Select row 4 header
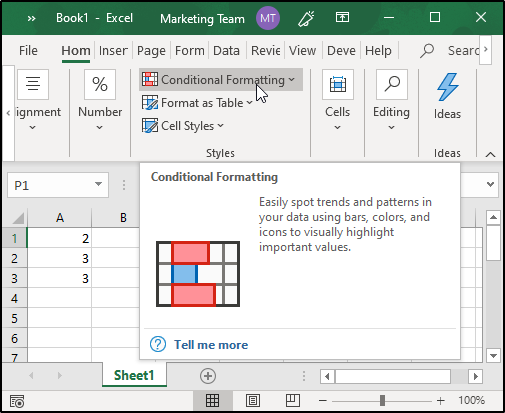Viewport: 505px width, 413px height. click(14, 298)
